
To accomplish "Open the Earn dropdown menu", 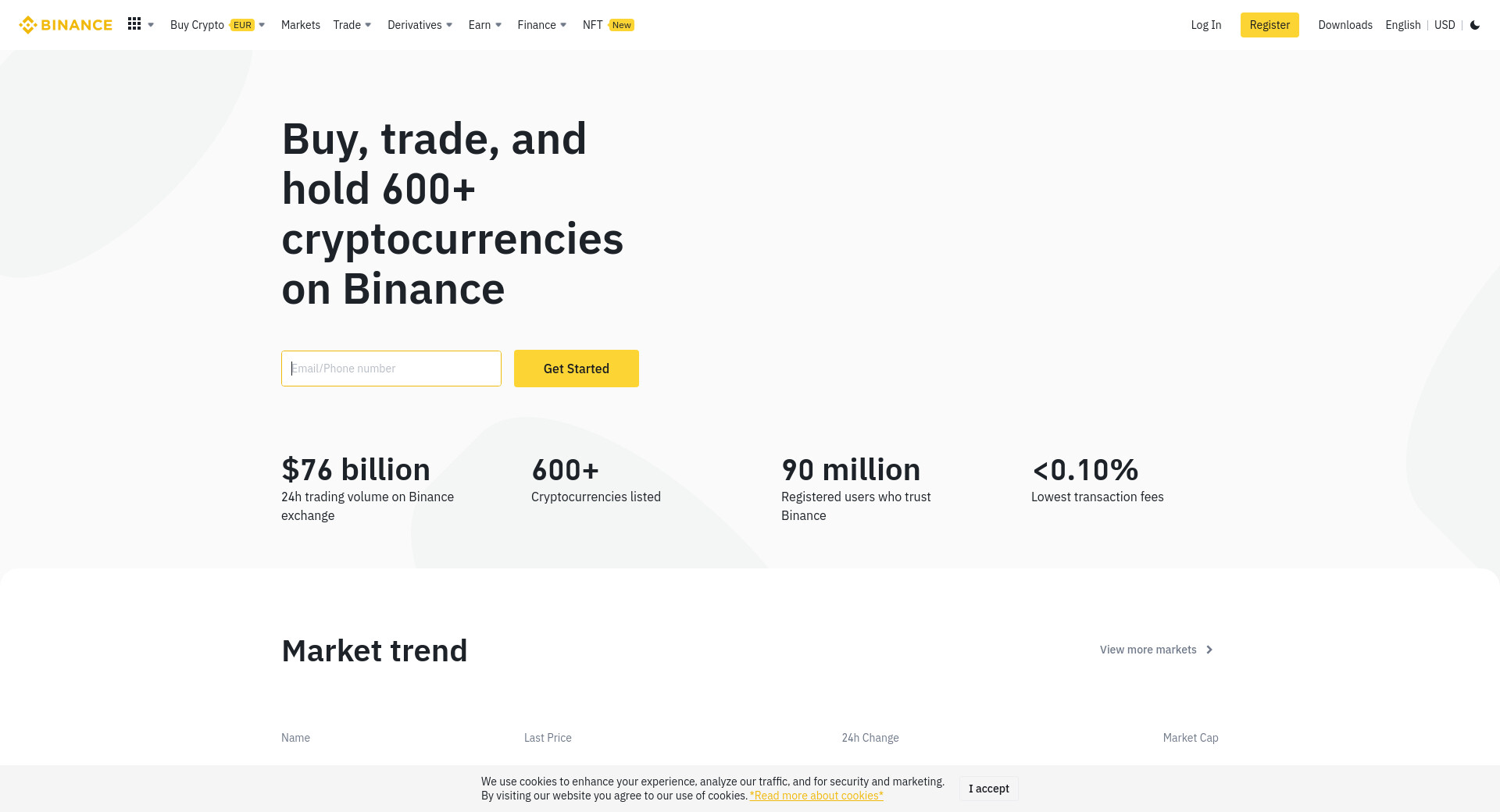I will 485,25.
